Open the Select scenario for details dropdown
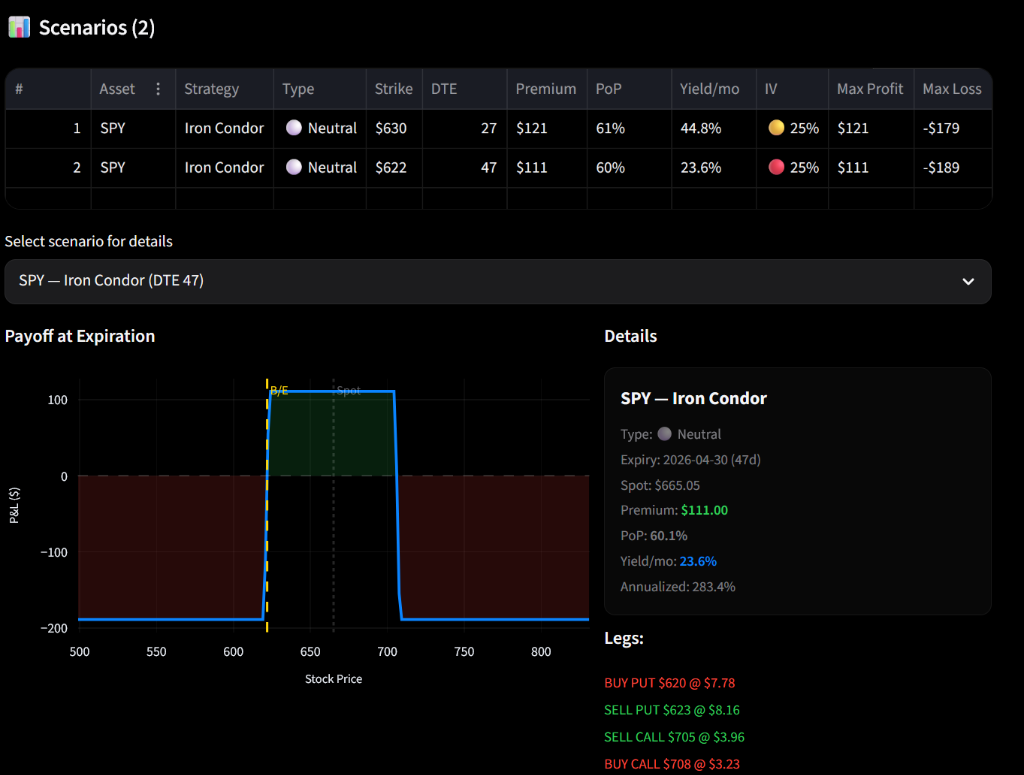1024x775 pixels. 497,281
